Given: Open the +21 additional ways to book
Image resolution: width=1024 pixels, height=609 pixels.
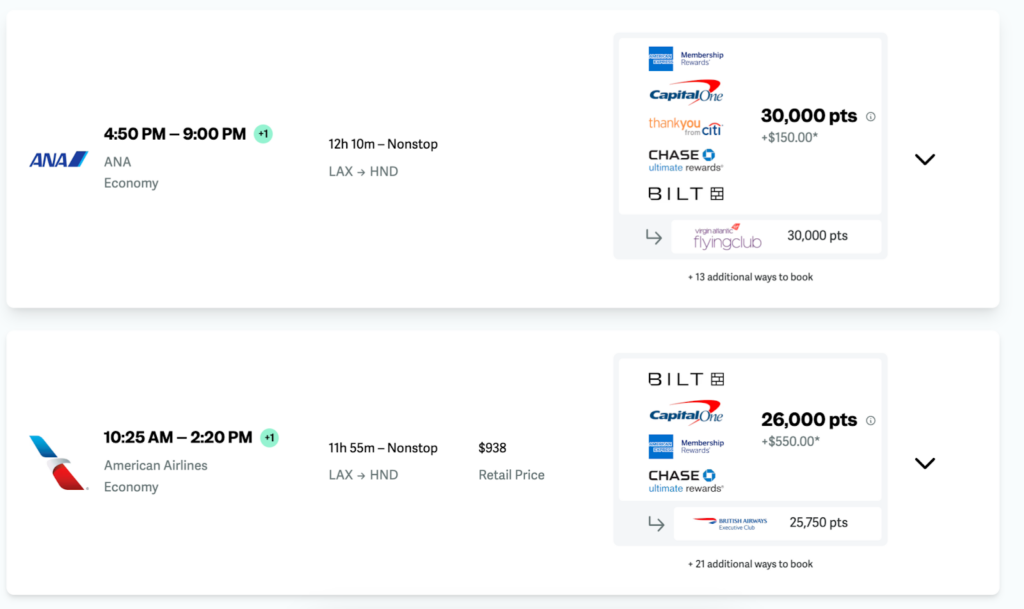Looking at the screenshot, I should tap(750, 564).
